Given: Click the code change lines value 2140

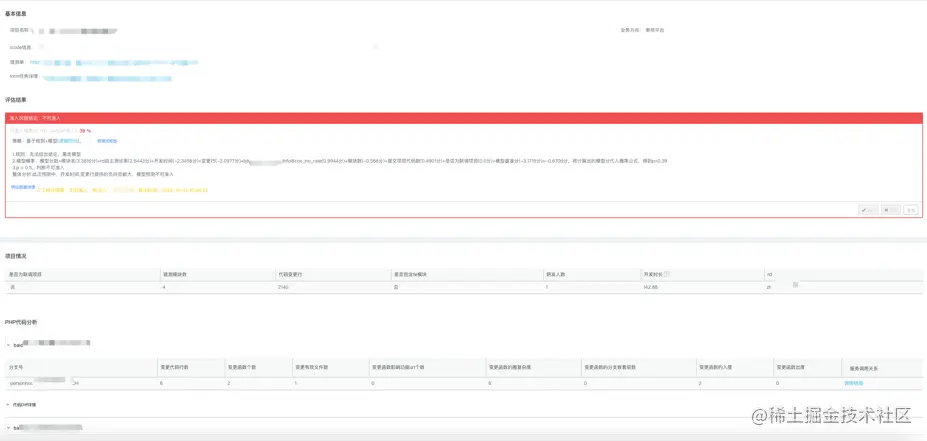Looking at the screenshot, I should (283, 287).
